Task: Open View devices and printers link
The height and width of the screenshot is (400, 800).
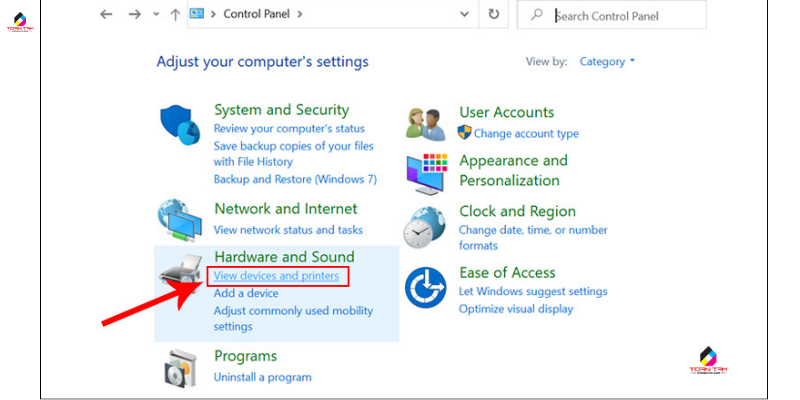Action: (277, 276)
